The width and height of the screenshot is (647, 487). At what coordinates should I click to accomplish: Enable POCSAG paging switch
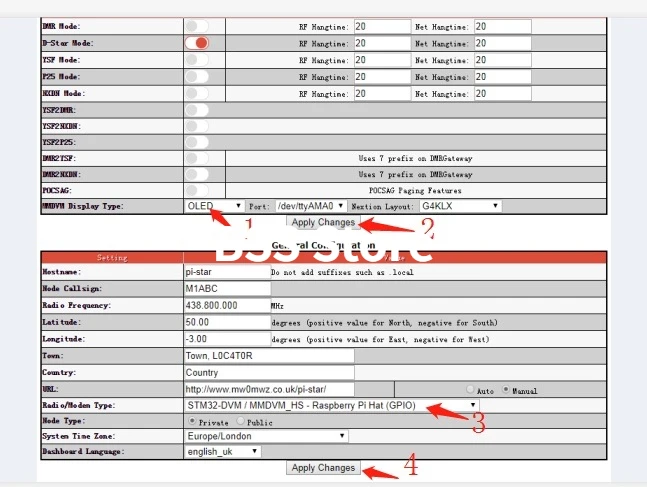(197, 190)
